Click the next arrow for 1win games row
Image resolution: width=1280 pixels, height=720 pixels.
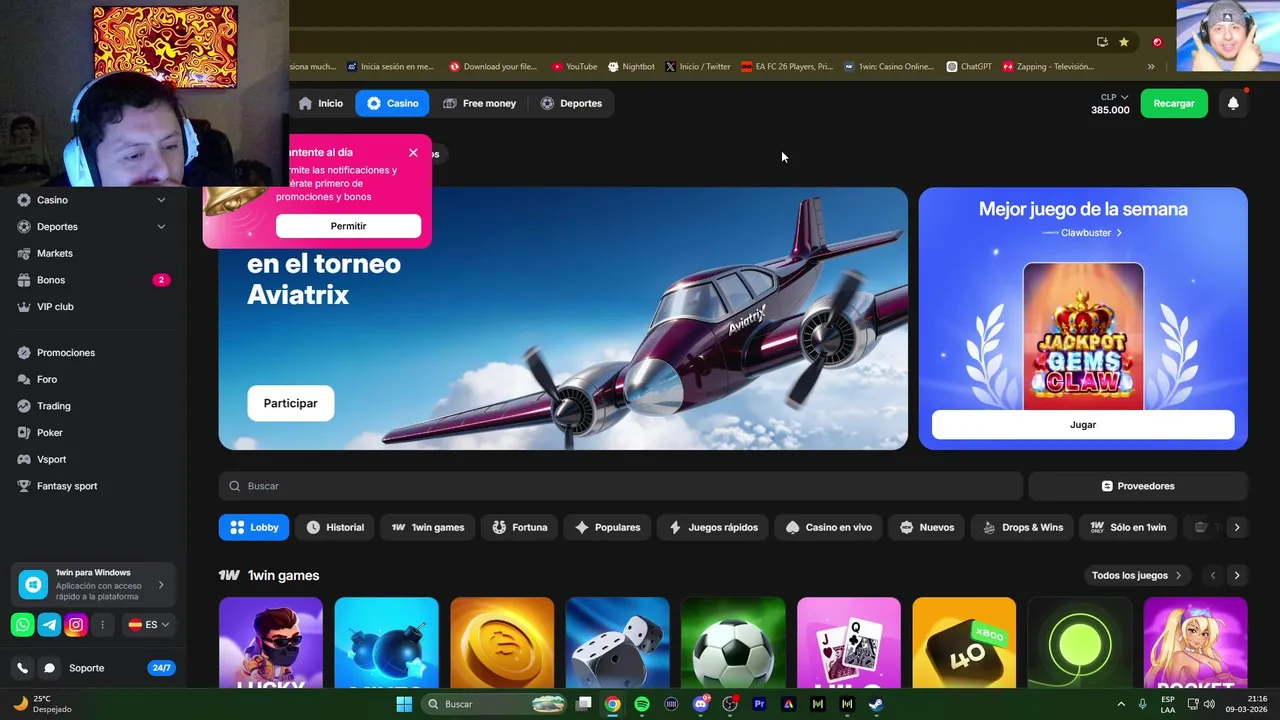click(x=1237, y=575)
